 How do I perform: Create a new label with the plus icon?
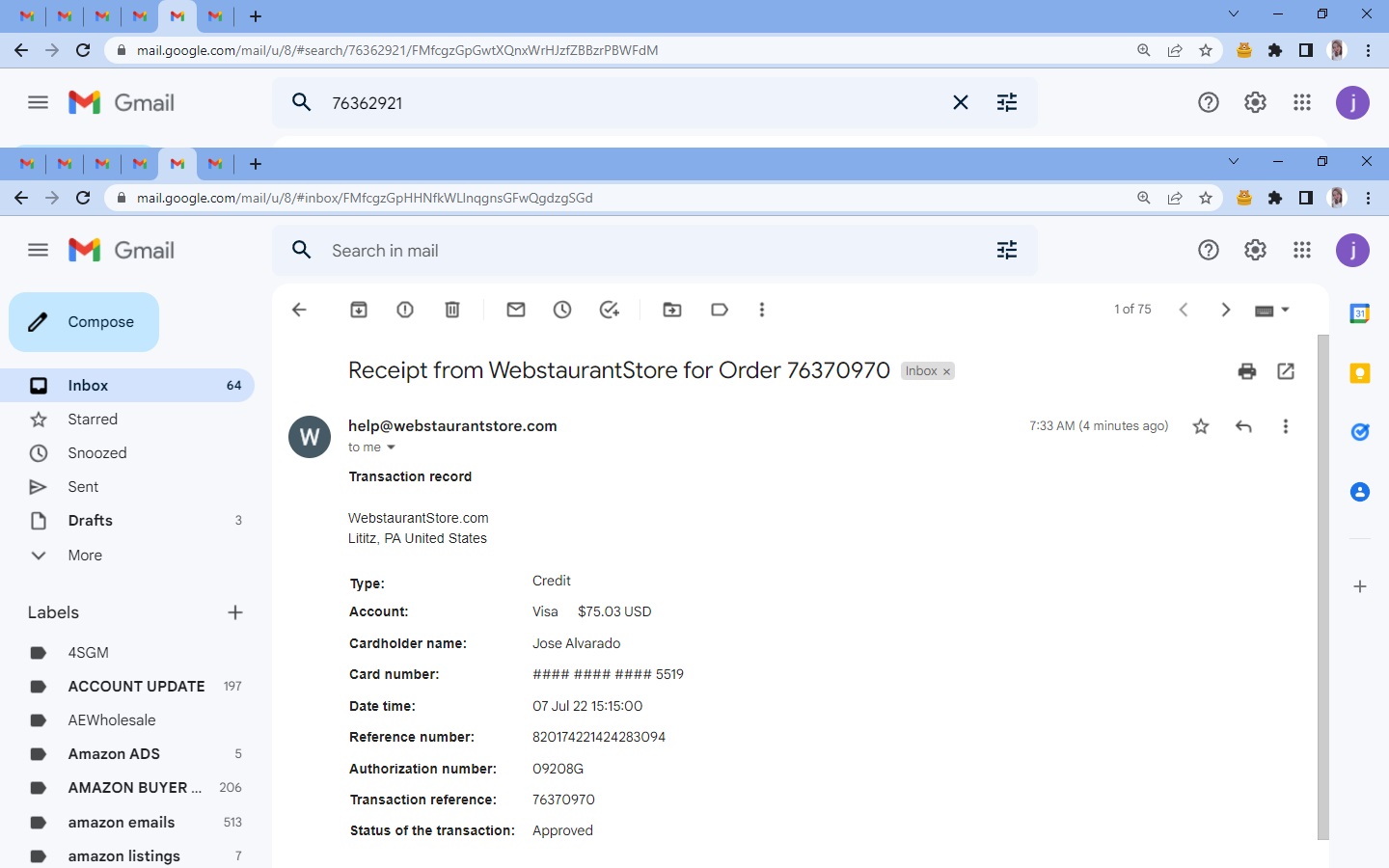click(235, 612)
